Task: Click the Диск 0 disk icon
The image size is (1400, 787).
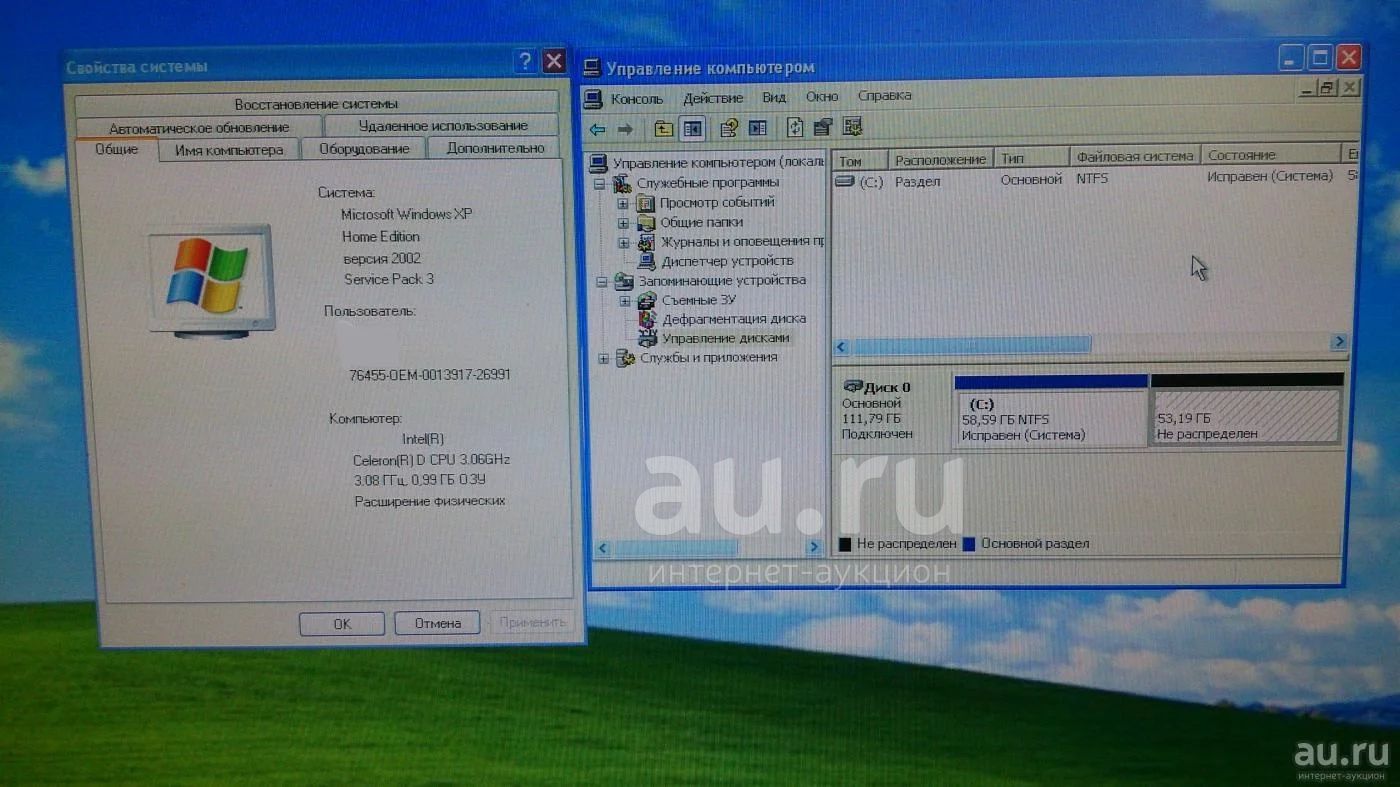Action: click(x=852, y=386)
